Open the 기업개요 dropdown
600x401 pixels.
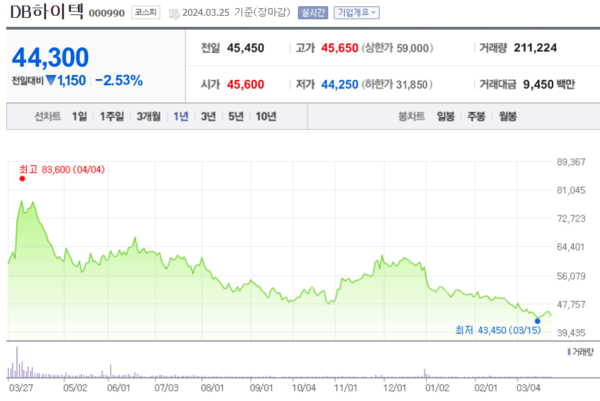pos(357,13)
